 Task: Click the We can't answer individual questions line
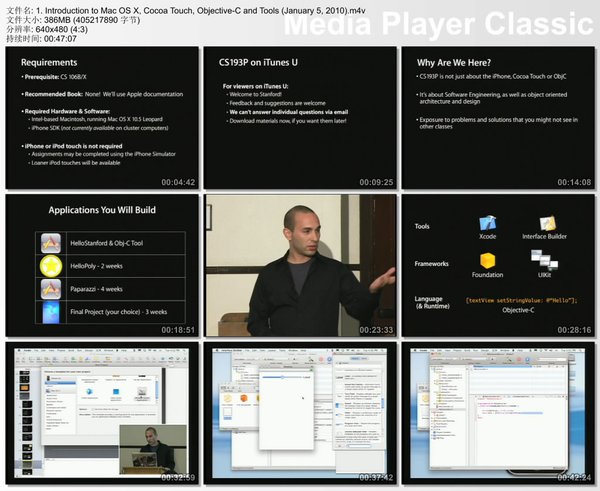click(287, 112)
